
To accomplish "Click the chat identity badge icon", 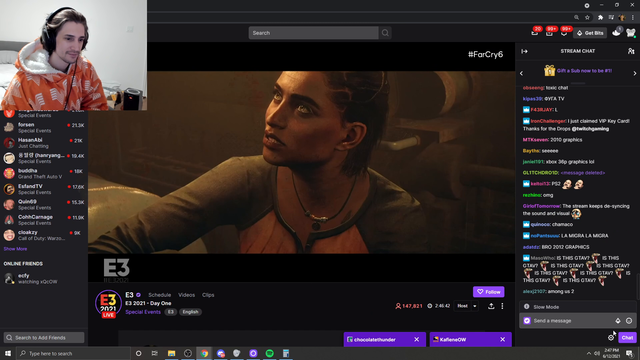I will [527, 321].
